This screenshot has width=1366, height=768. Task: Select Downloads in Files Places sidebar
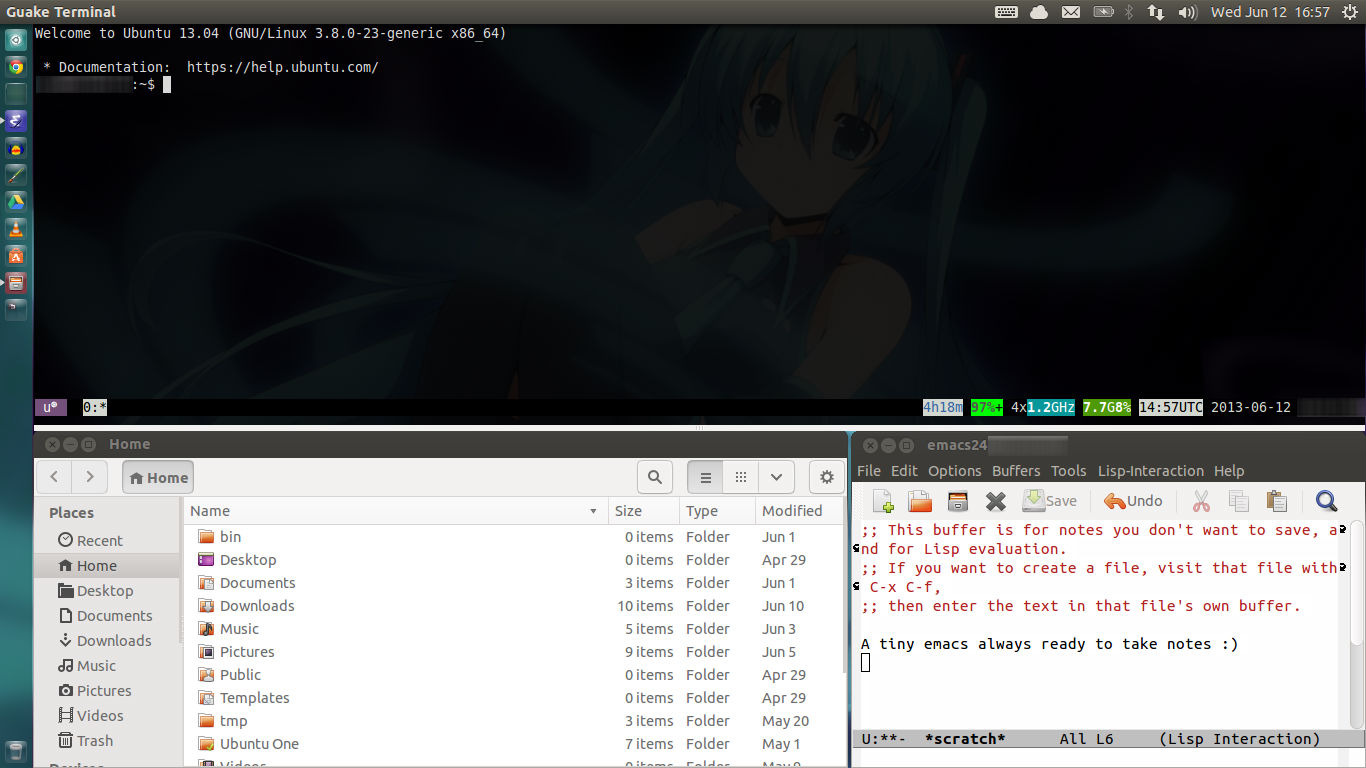(x=107, y=640)
